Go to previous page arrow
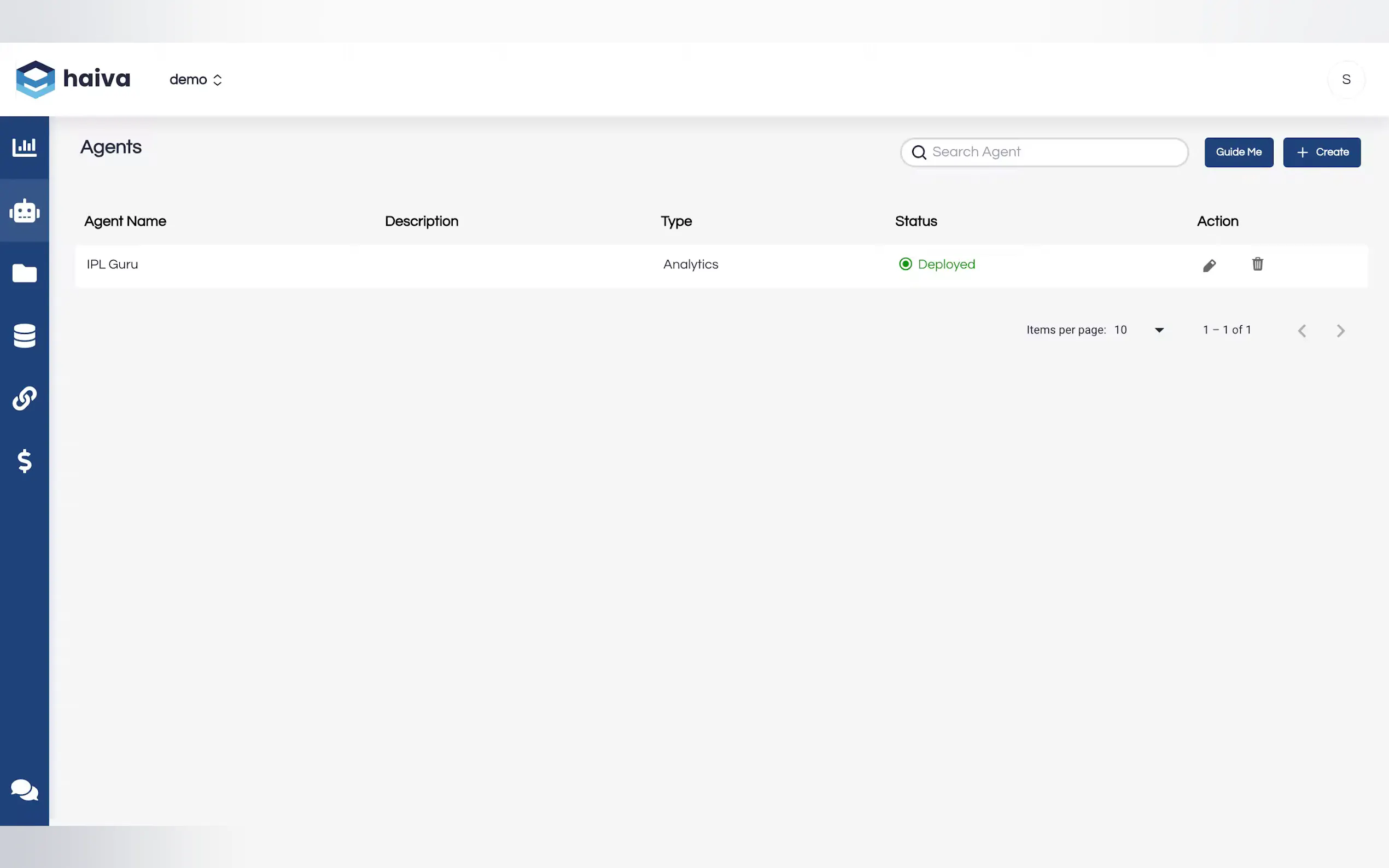 click(1302, 331)
